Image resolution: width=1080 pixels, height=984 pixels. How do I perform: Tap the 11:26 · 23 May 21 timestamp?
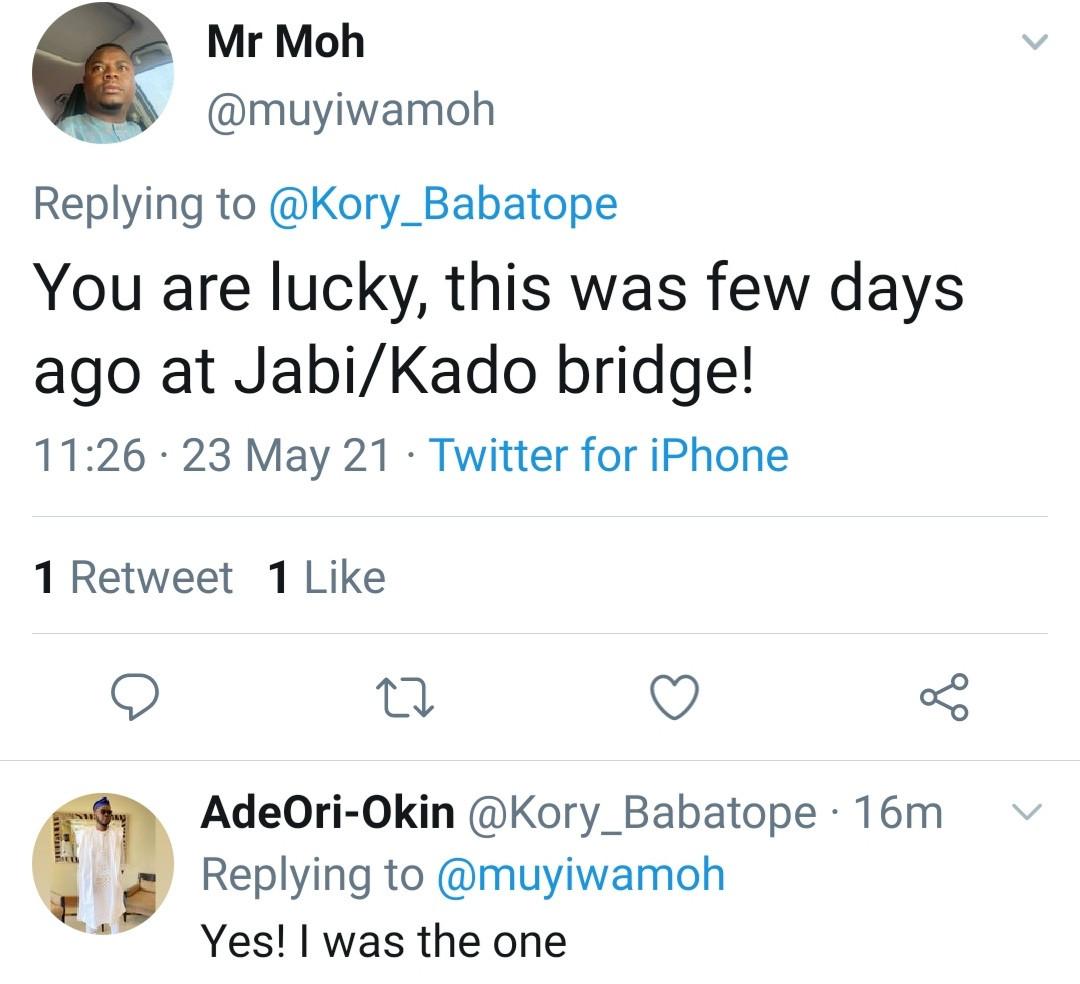click(x=211, y=456)
